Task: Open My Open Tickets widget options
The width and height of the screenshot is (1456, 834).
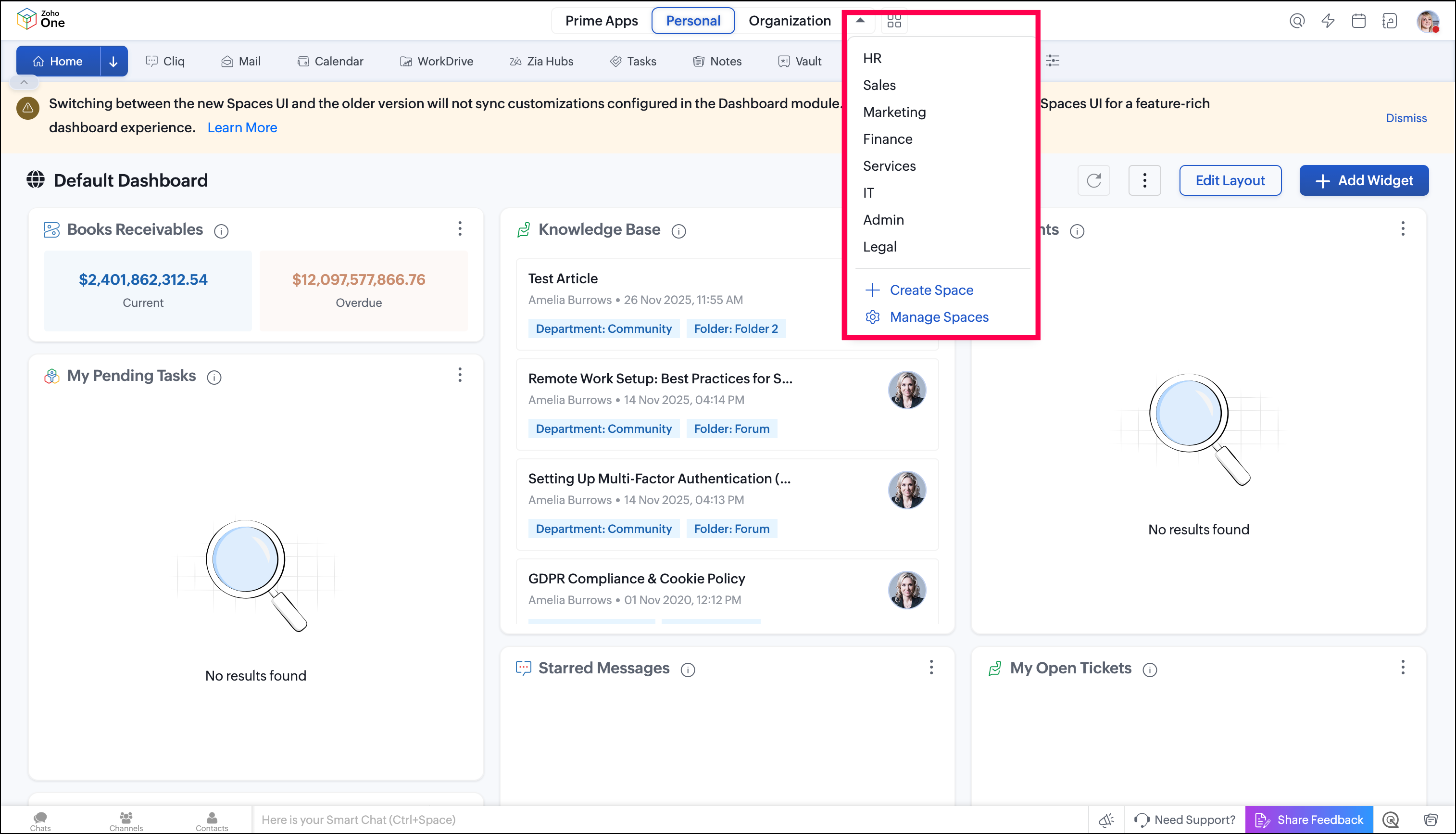Action: point(1403,667)
